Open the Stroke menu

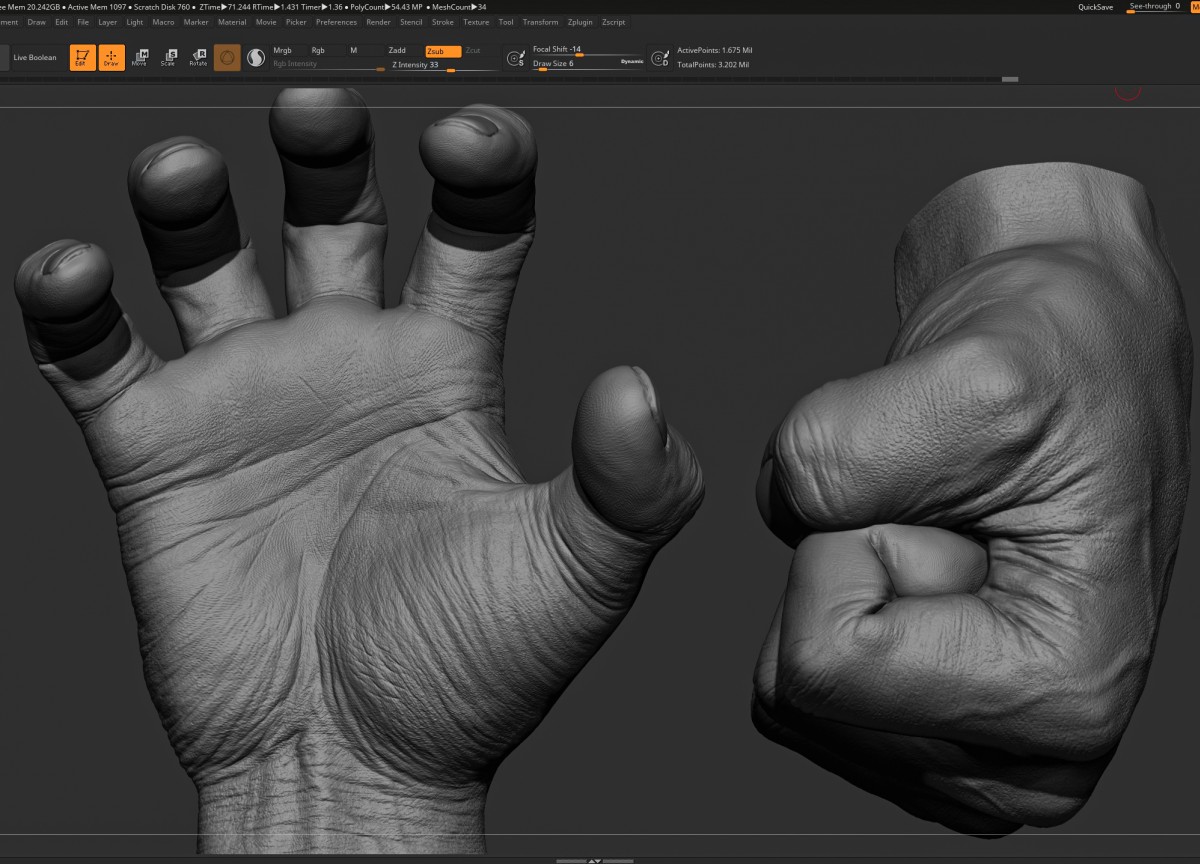coord(442,22)
